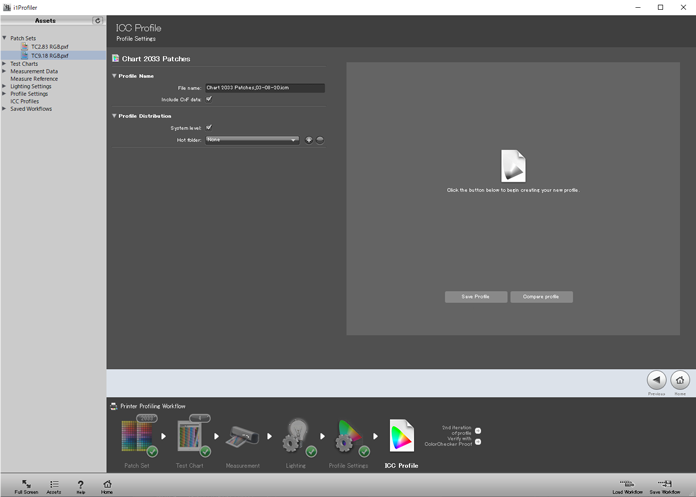Collapse the Profile Distribution section

click(x=115, y=116)
